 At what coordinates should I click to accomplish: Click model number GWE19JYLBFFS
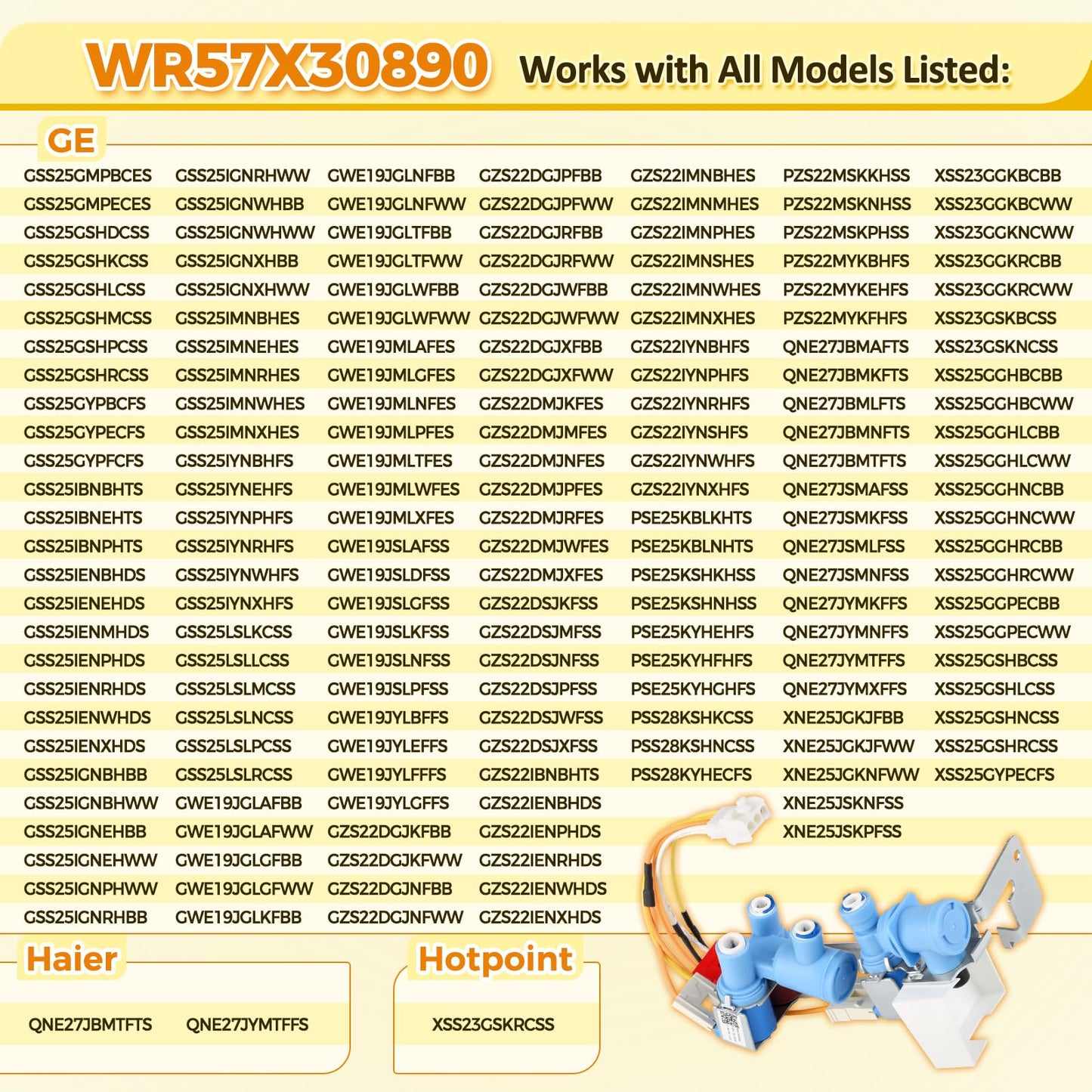pyautogui.click(x=388, y=717)
